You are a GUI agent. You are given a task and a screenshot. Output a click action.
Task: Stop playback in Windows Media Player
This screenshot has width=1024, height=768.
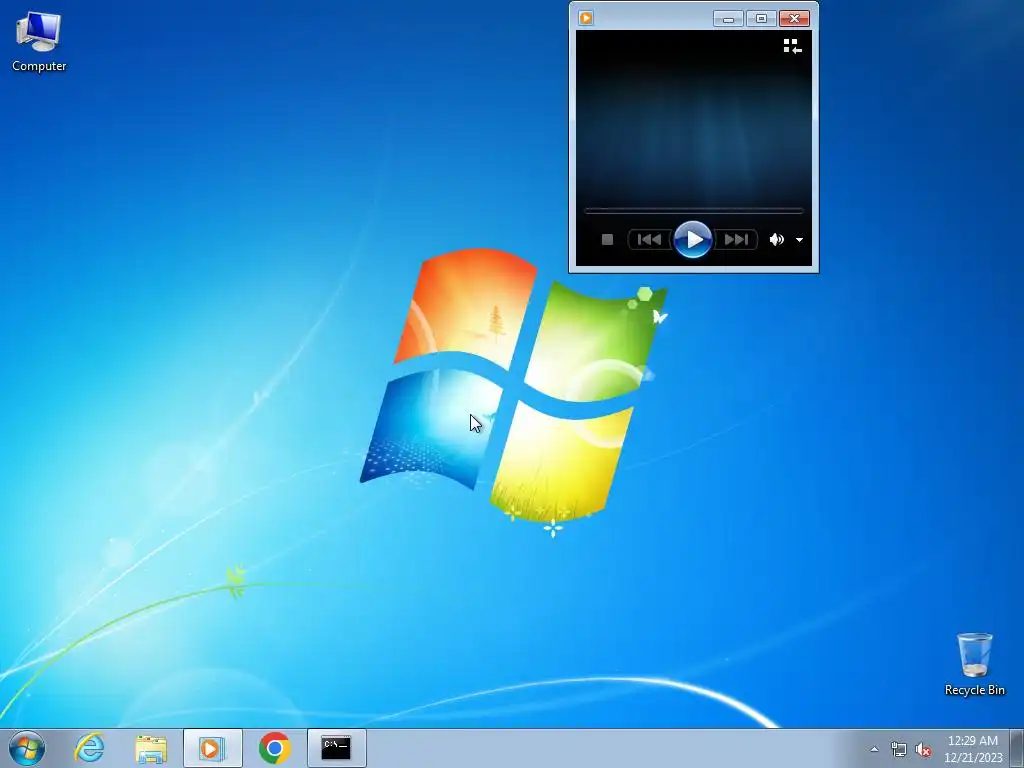point(607,240)
